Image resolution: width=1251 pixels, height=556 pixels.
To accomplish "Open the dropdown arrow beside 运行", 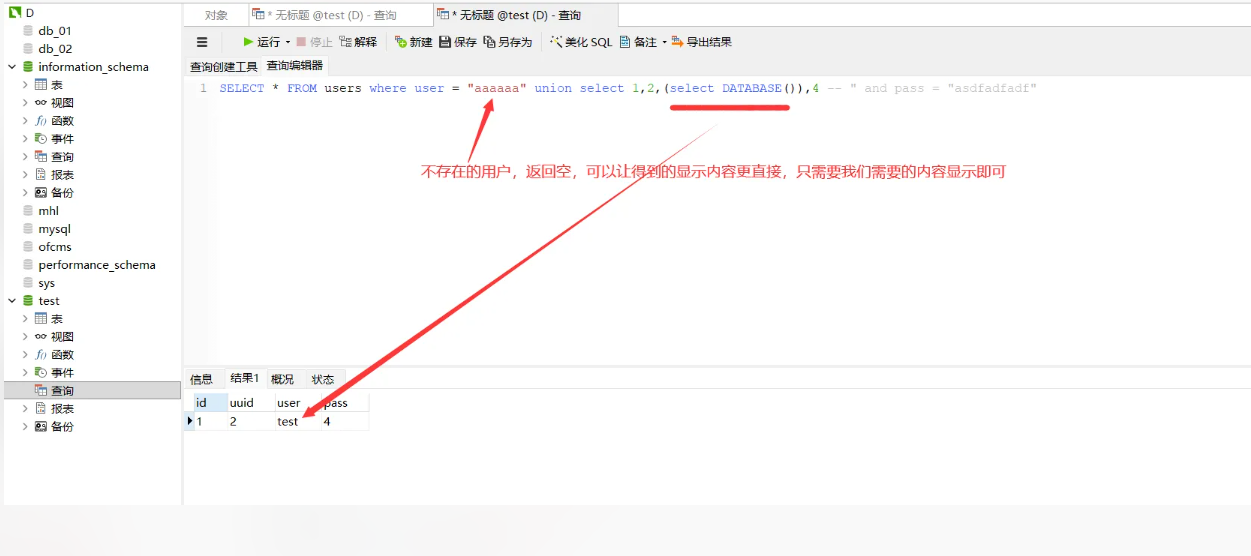I will point(288,42).
